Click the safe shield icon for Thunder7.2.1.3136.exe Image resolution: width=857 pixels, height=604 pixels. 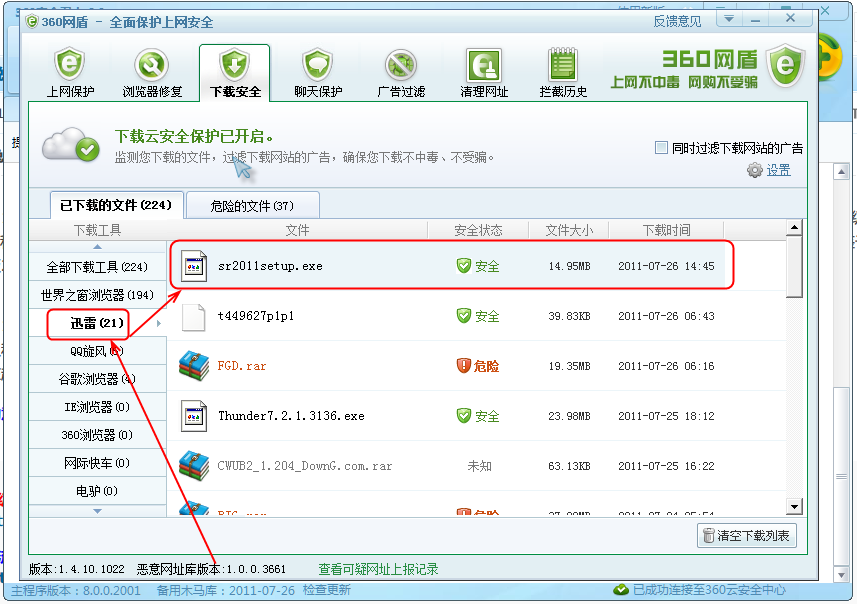click(463, 416)
